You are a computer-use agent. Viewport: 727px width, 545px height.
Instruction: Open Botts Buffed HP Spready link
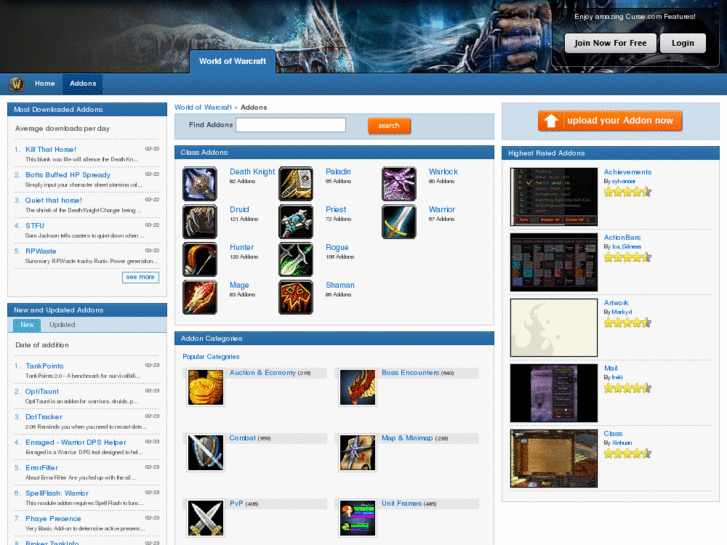coord(68,175)
